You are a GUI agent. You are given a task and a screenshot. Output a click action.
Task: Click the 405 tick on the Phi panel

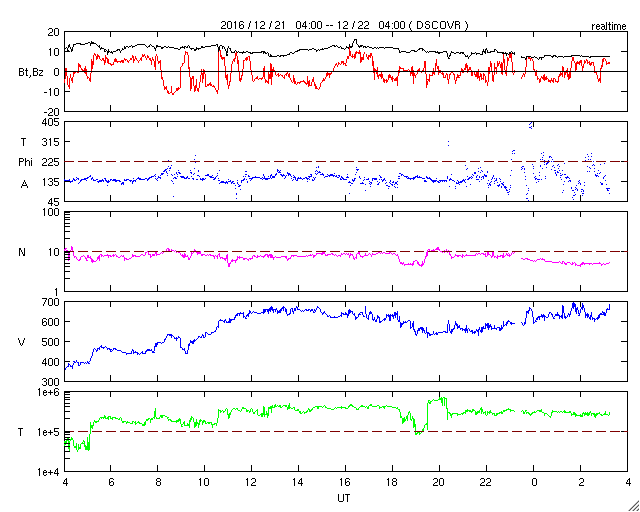coord(51,122)
